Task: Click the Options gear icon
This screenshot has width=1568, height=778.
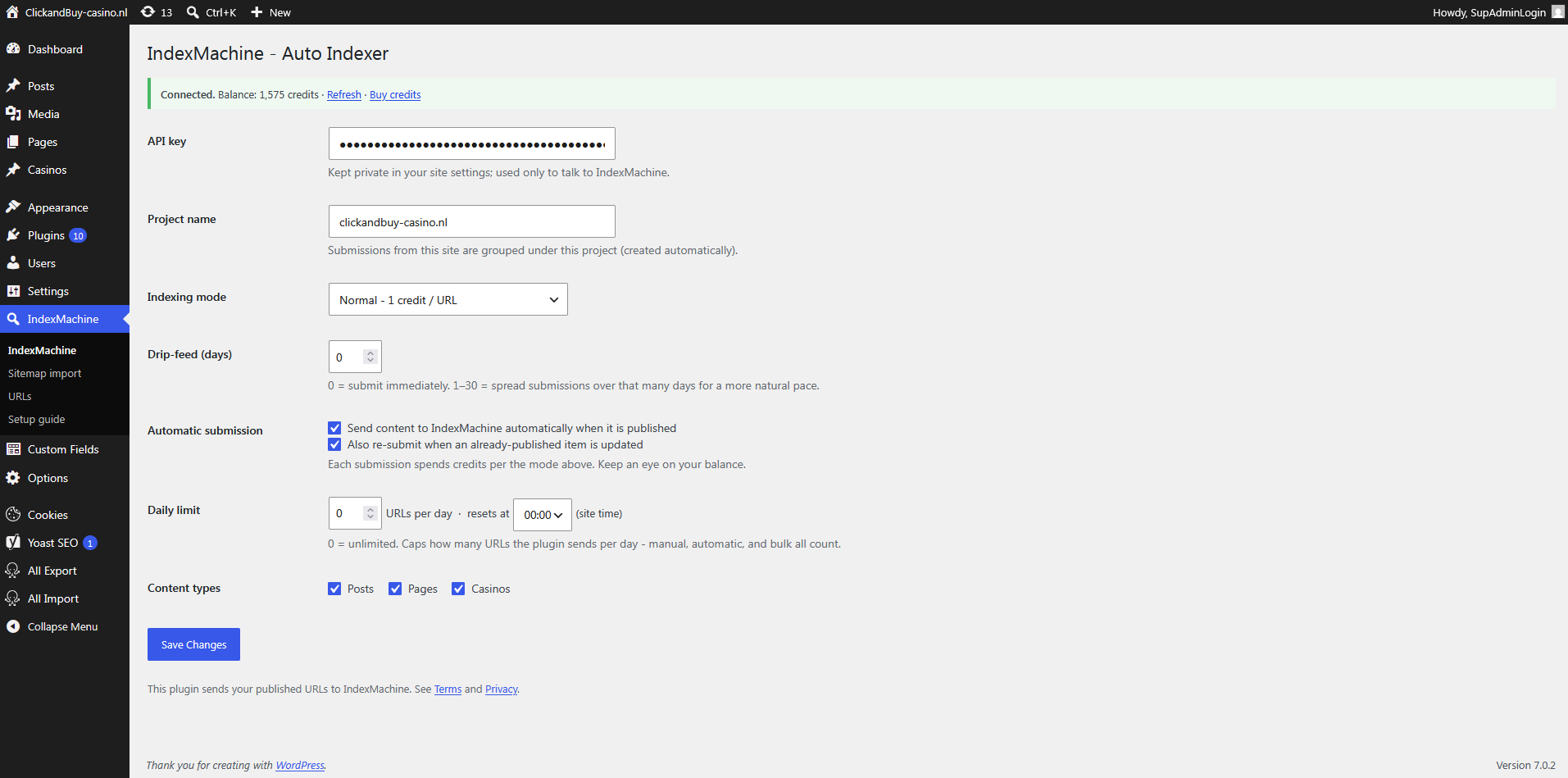Action: click(x=13, y=478)
